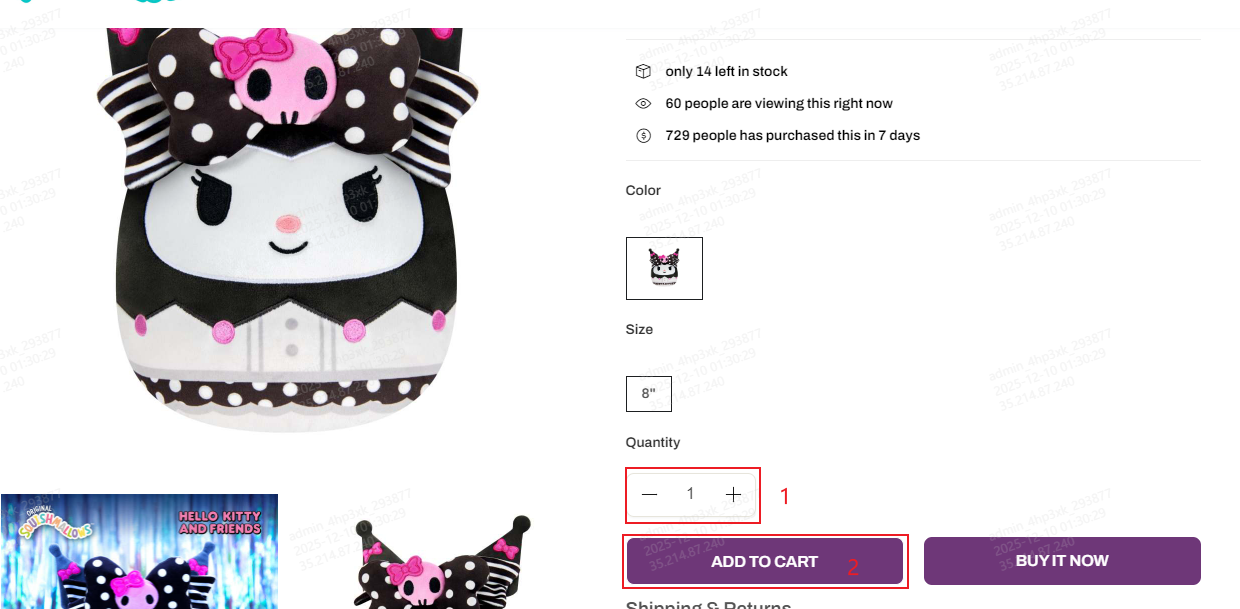Click the plus icon to increase quantity
Viewport: 1240px width, 609px height.
click(x=734, y=494)
